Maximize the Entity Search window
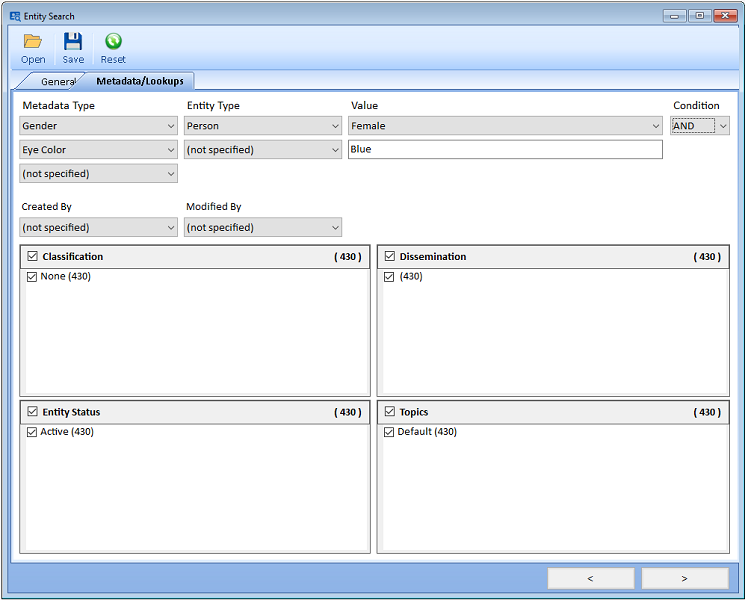This screenshot has width=745, height=600. tap(699, 16)
